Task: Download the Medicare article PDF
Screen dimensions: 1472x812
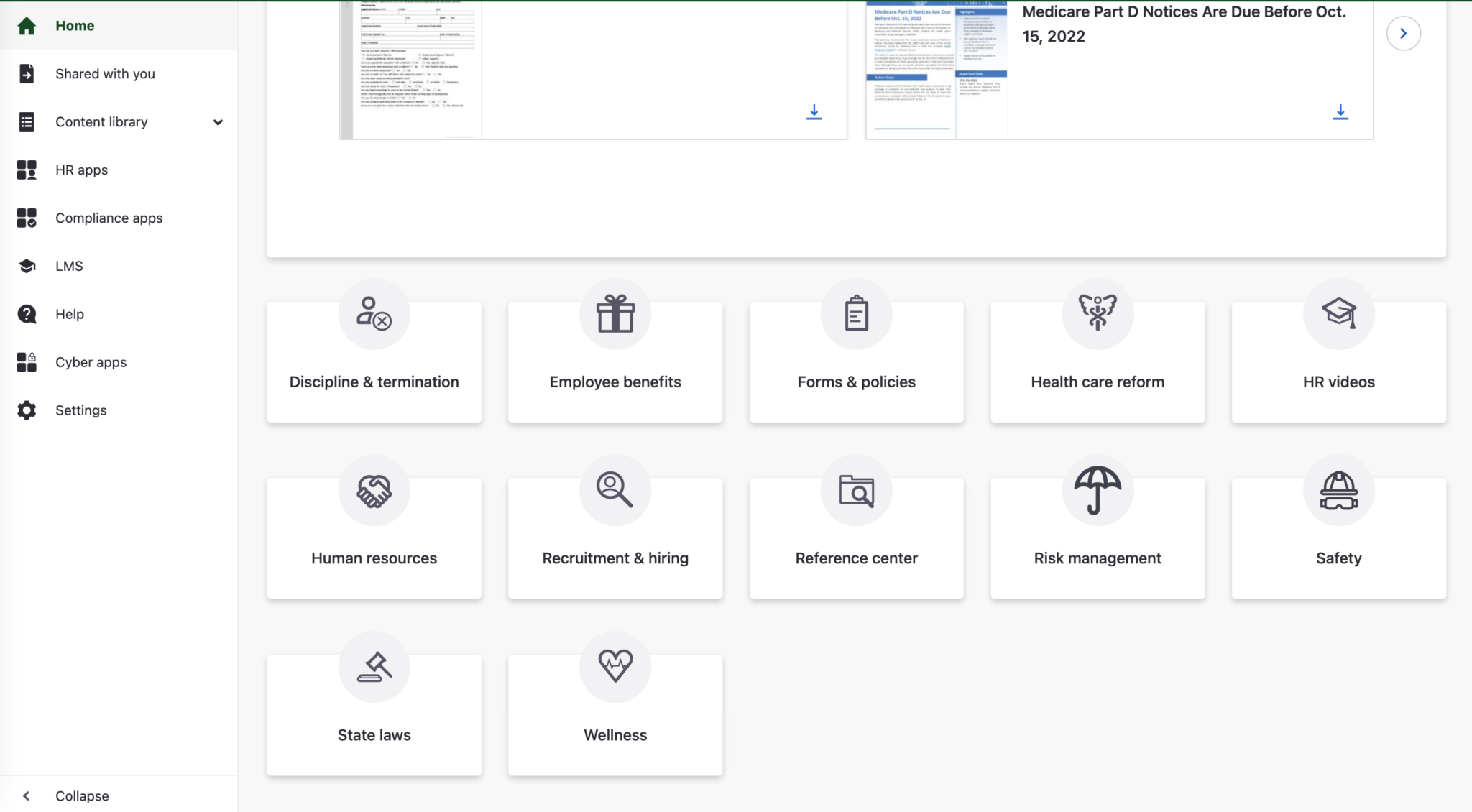Action: (1341, 112)
